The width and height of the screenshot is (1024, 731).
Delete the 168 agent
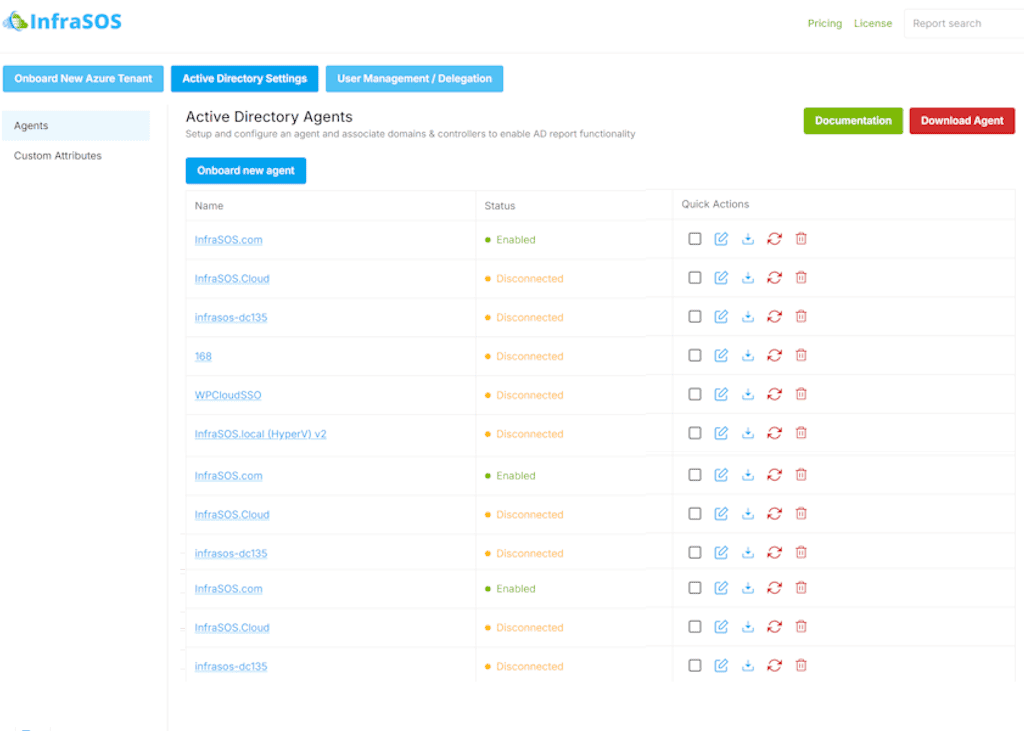point(800,355)
